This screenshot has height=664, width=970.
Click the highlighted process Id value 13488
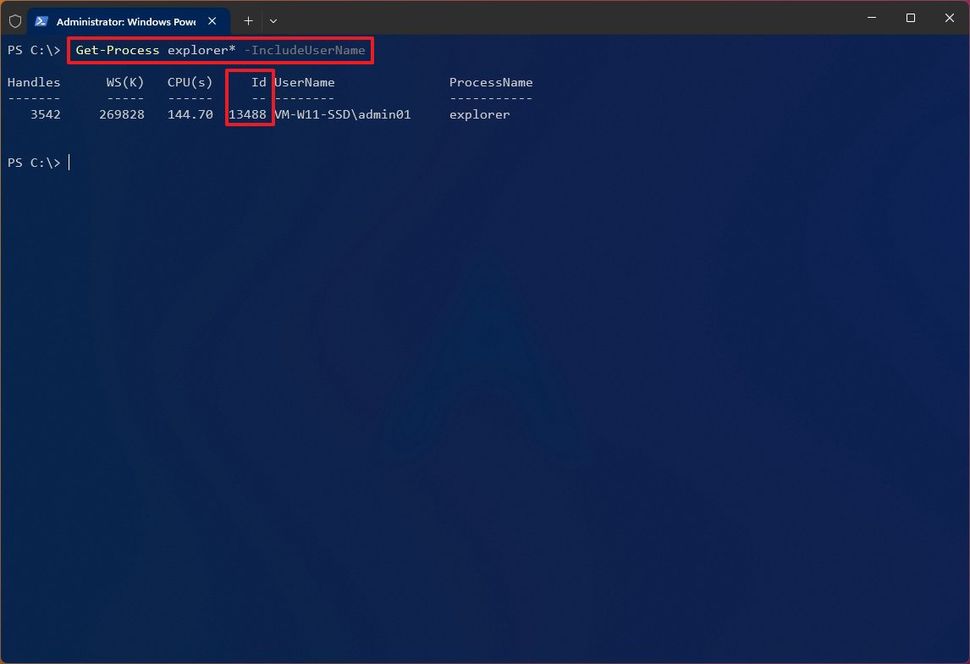click(x=248, y=114)
